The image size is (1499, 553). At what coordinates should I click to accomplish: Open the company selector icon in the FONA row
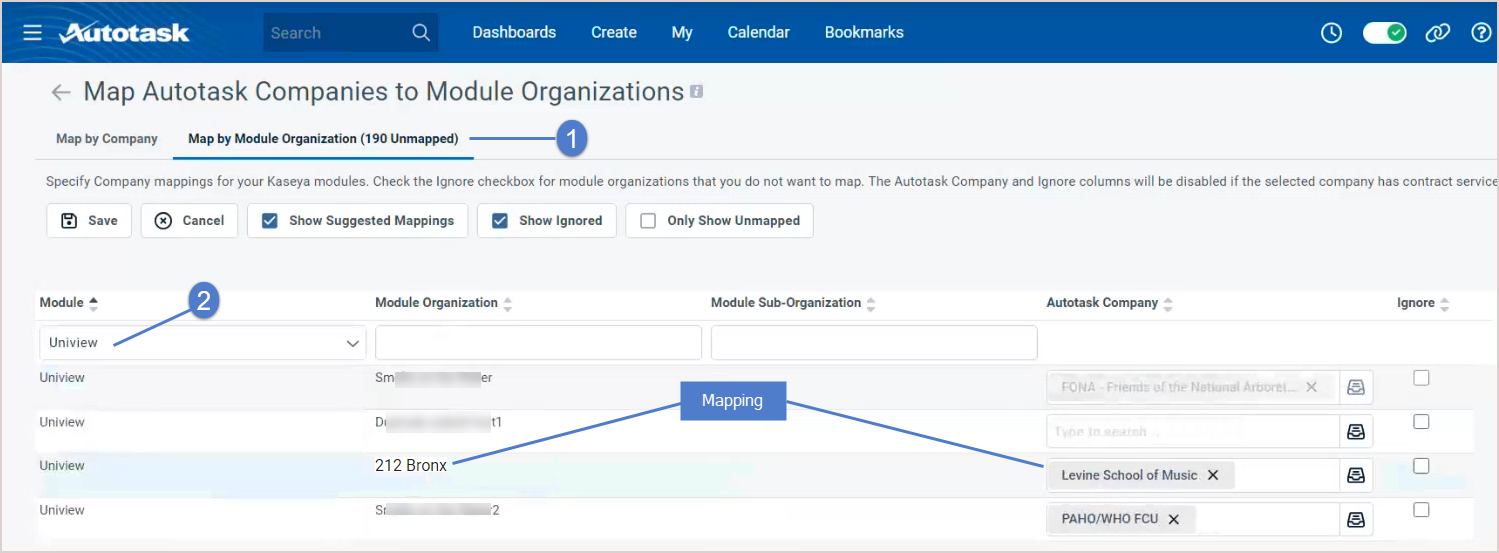click(x=1356, y=387)
